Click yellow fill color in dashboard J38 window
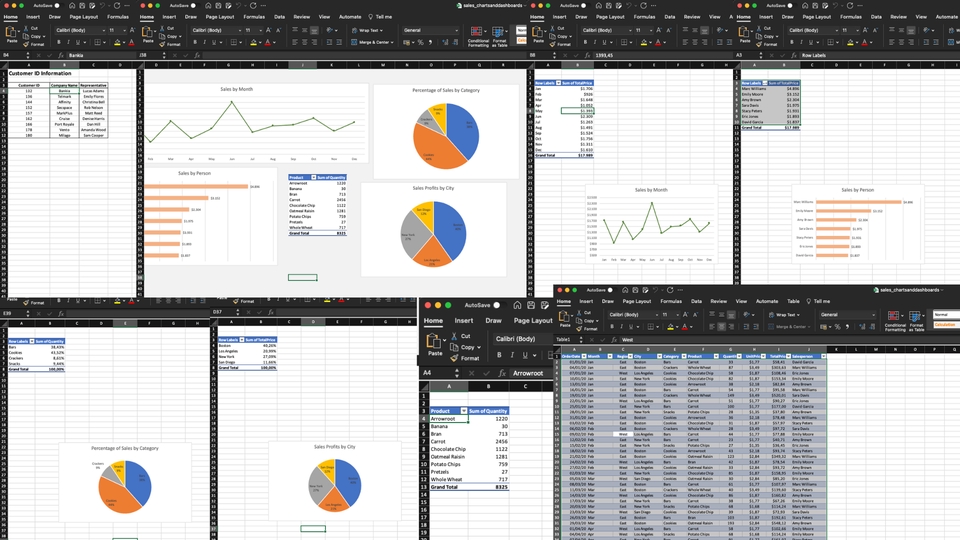 tap(253, 42)
